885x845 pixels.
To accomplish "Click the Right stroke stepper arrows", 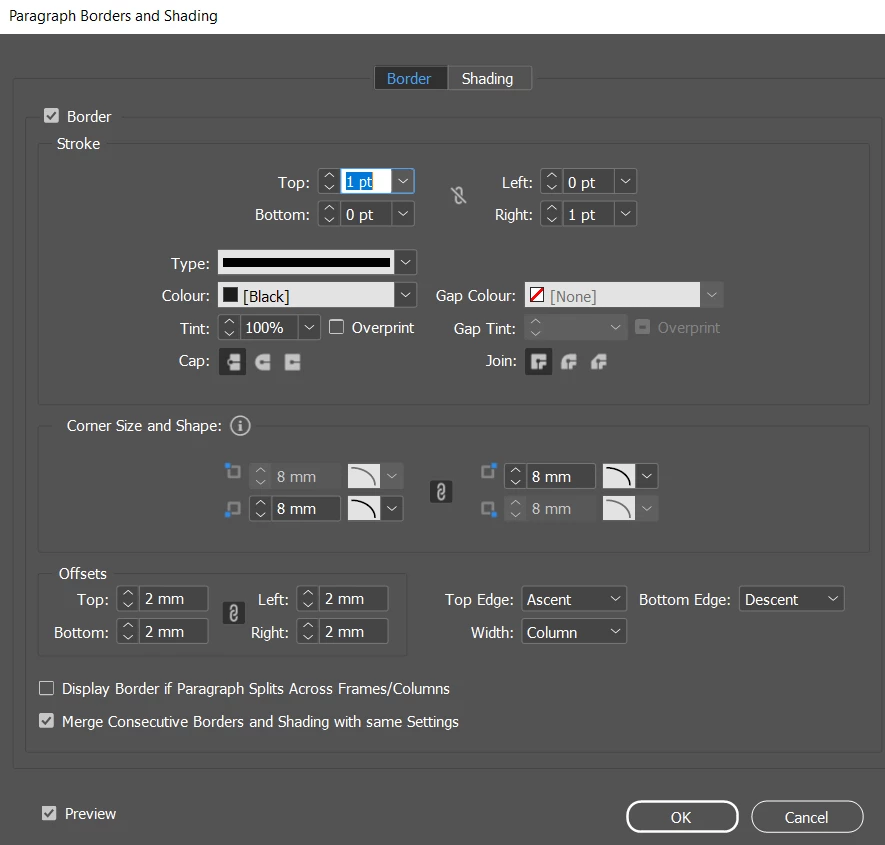I will pyautogui.click(x=551, y=214).
